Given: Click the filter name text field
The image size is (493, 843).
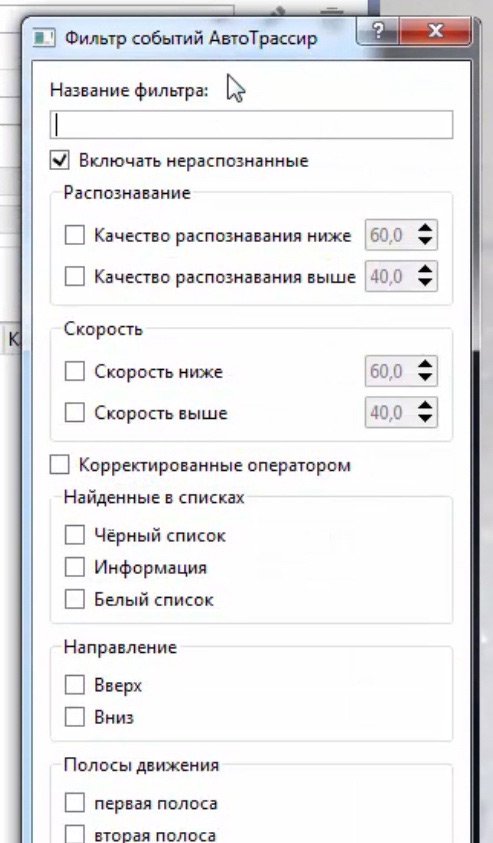Looking at the screenshot, I should pyautogui.click(x=251, y=125).
